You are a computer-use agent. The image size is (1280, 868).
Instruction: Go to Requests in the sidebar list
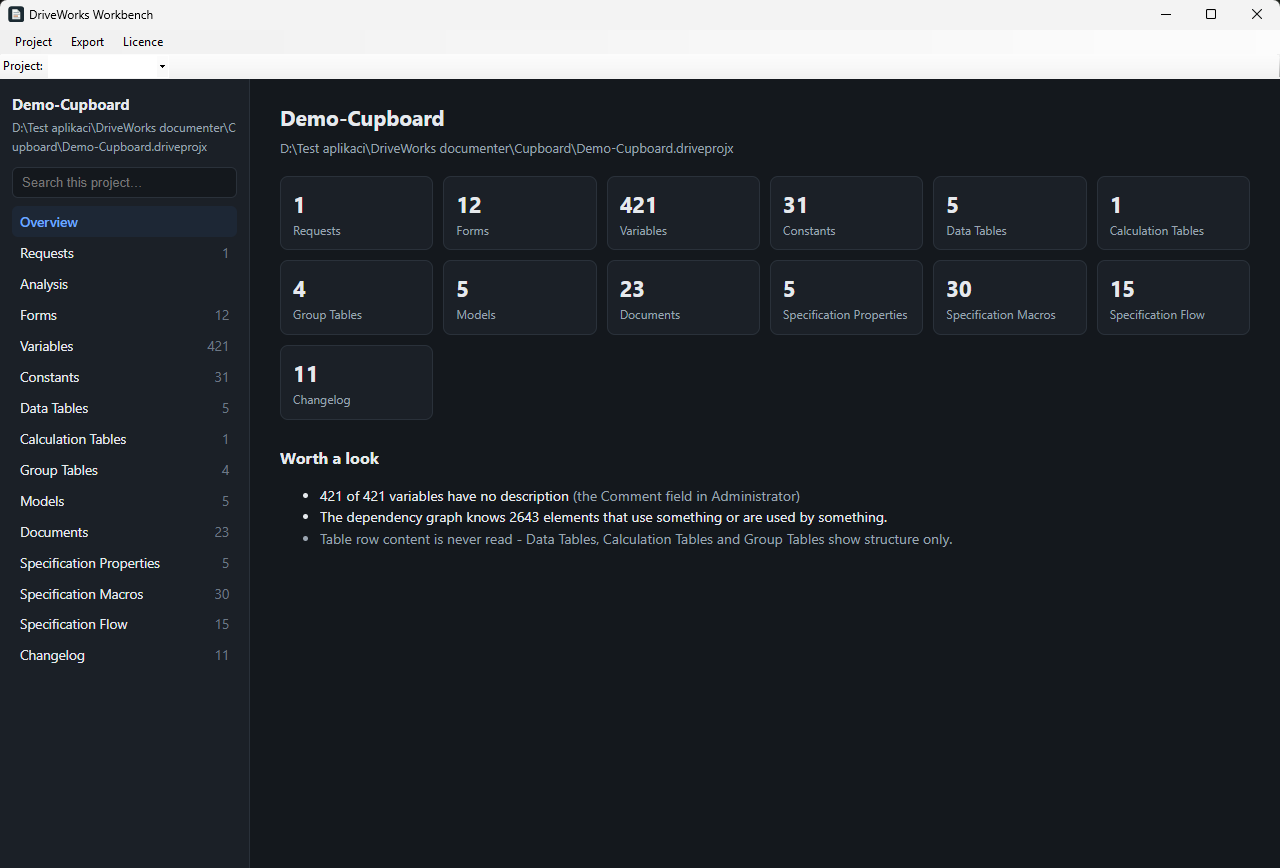pyautogui.click(x=124, y=253)
